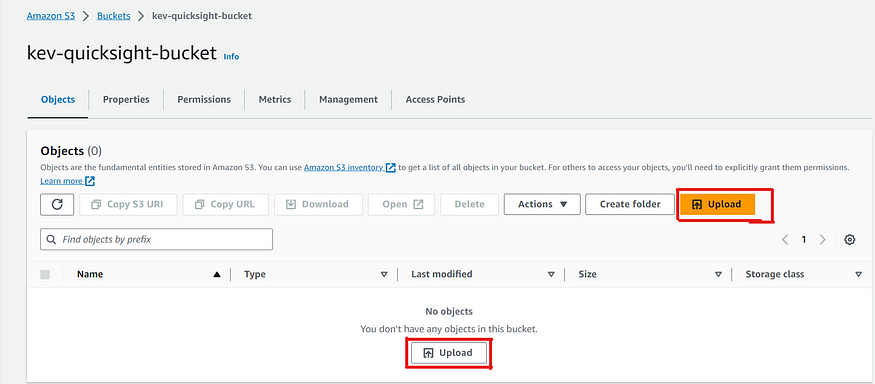The image size is (875, 384).
Task: Click the No objects message
Action: [449, 311]
